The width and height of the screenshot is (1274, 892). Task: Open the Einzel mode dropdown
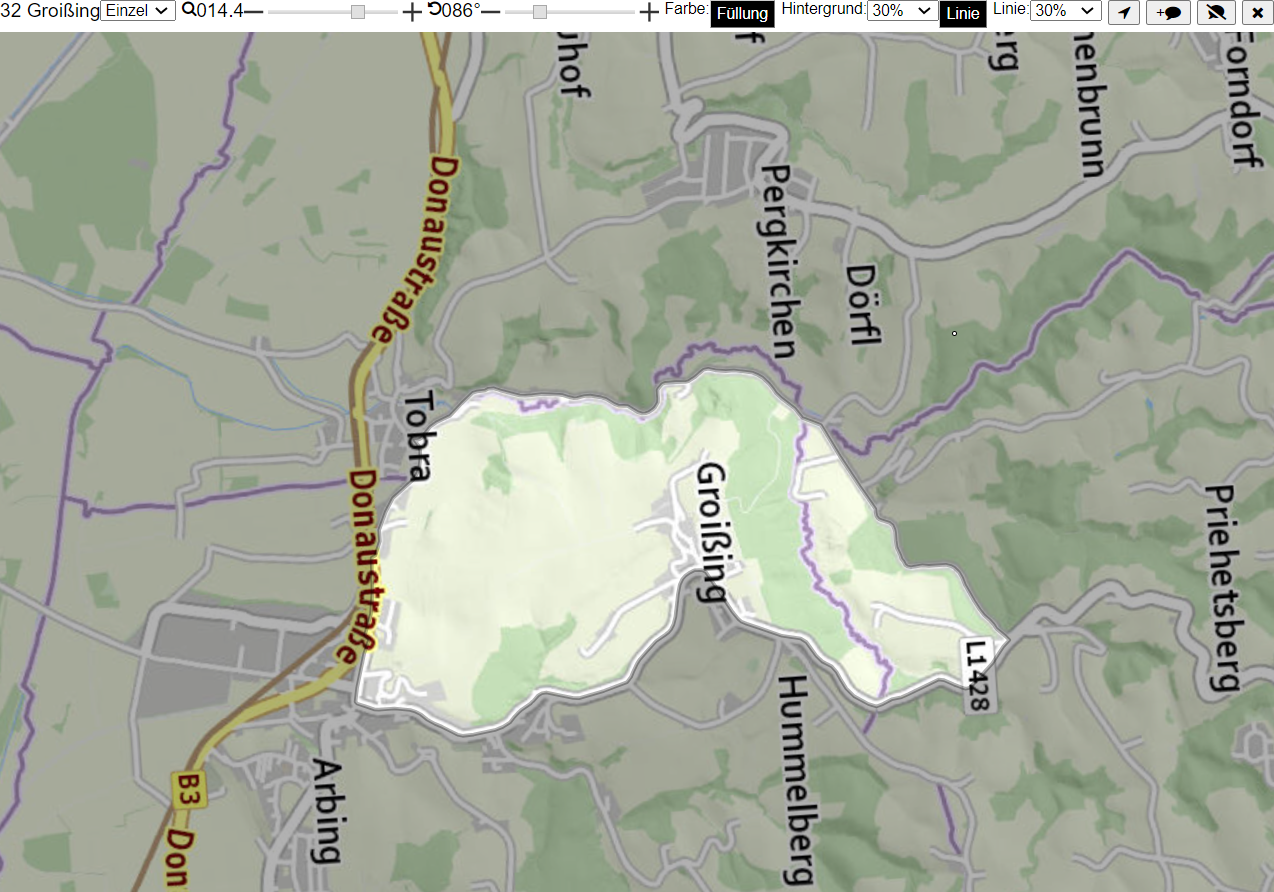138,11
